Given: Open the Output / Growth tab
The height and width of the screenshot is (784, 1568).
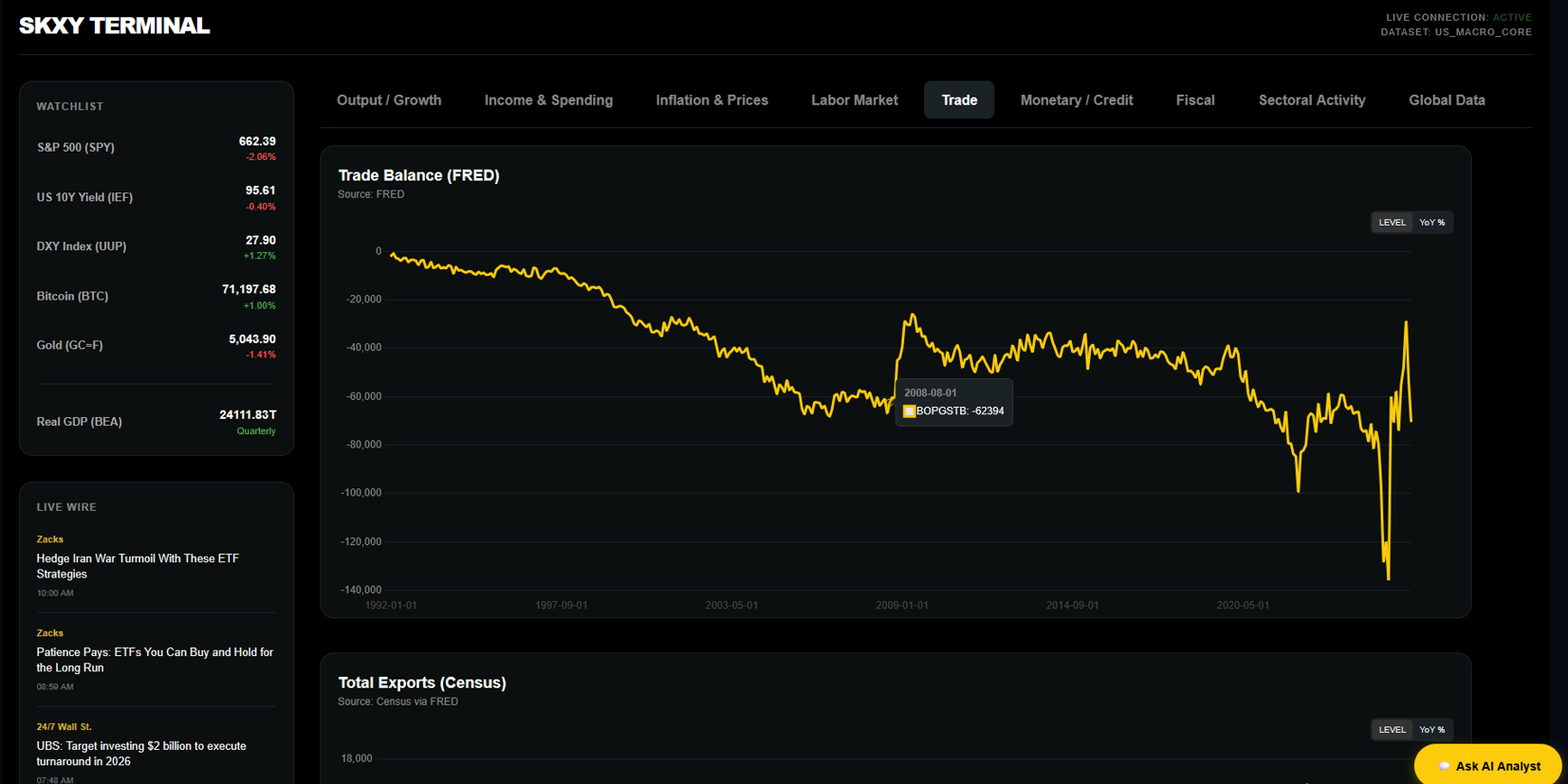Looking at the screenshot, I should [x=389, y=100].
